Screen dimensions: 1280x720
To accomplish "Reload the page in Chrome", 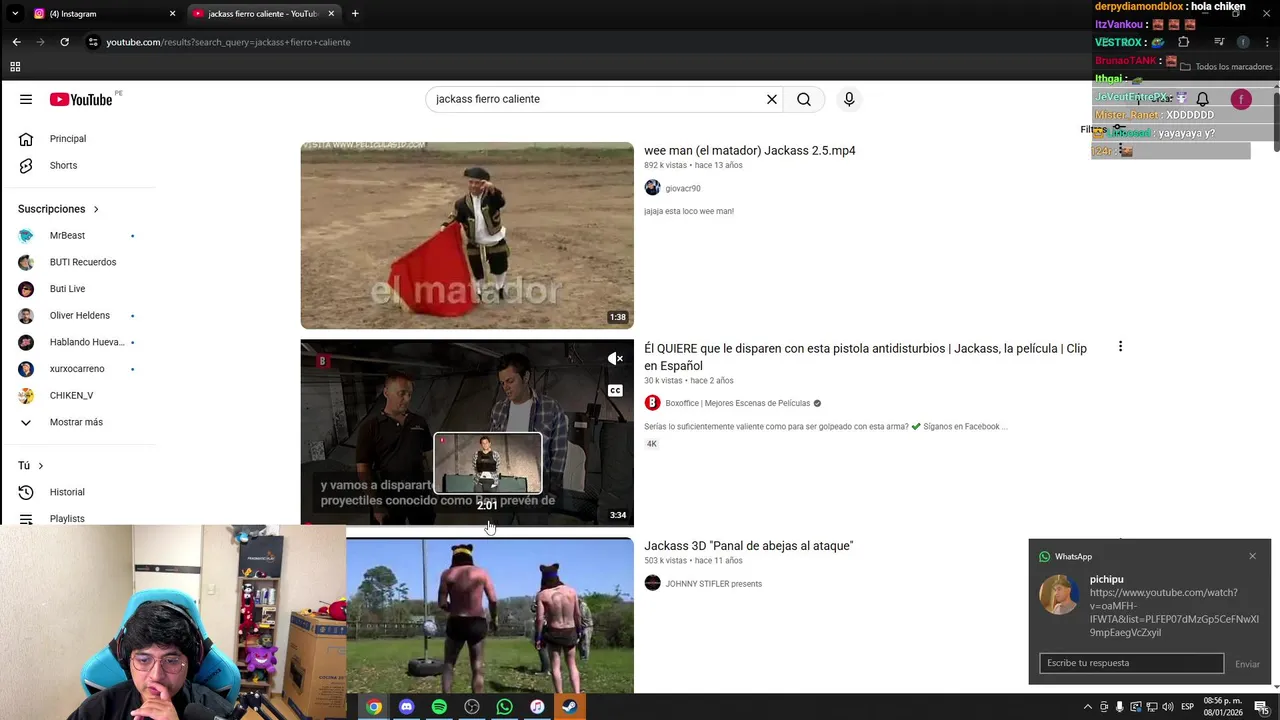I will (64, 42).
